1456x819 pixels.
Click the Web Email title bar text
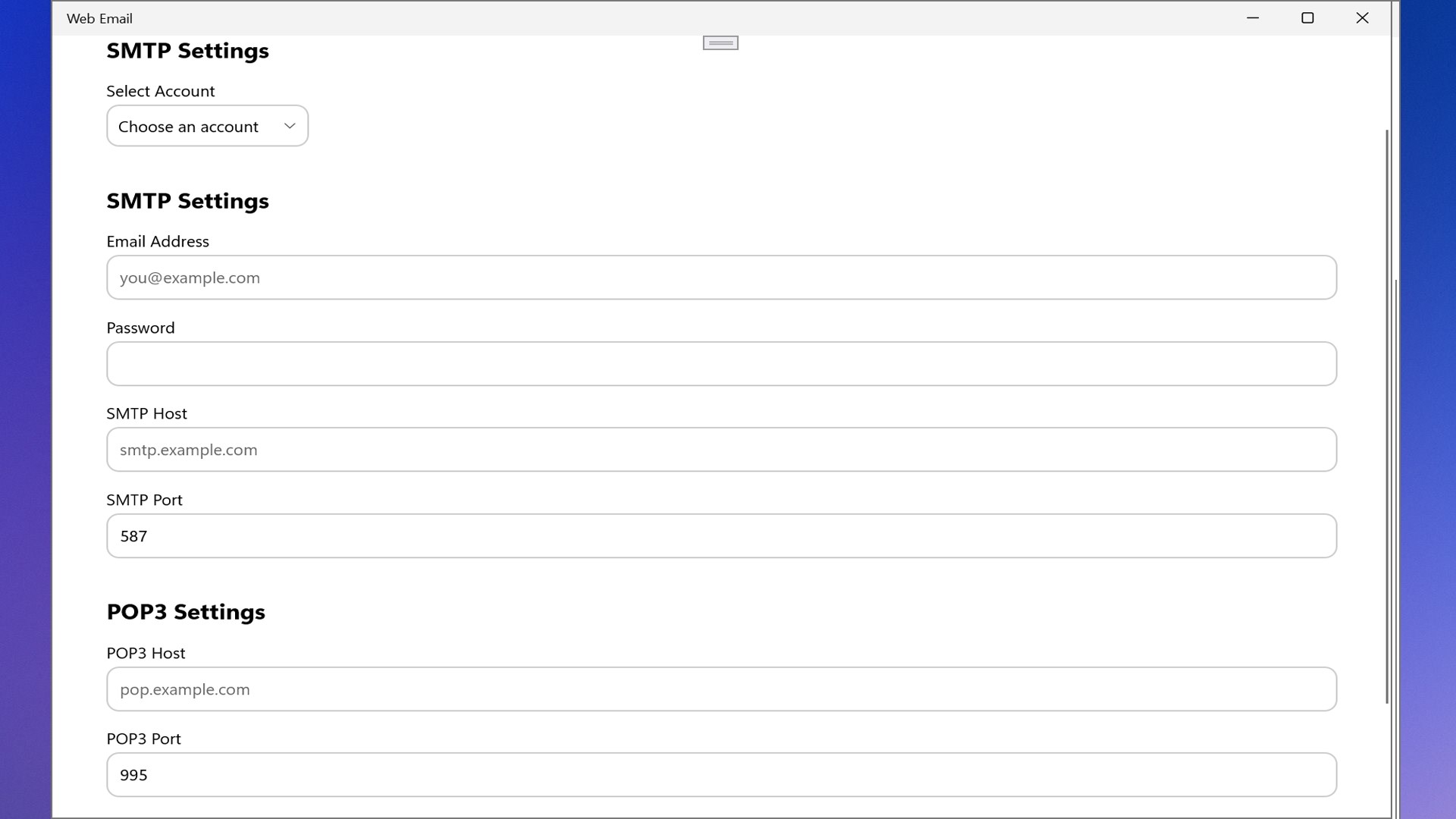[99, 18]
